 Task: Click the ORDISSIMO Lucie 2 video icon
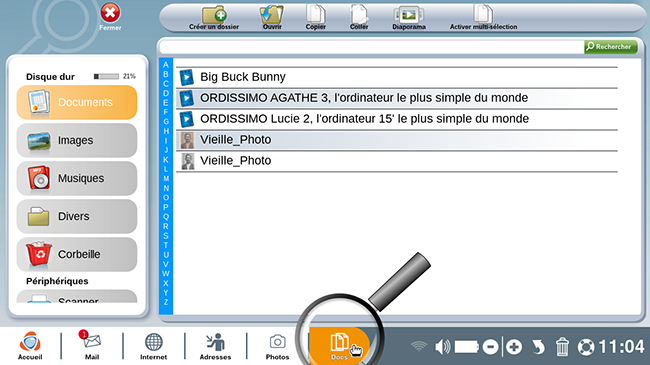(x=187, y=119)
